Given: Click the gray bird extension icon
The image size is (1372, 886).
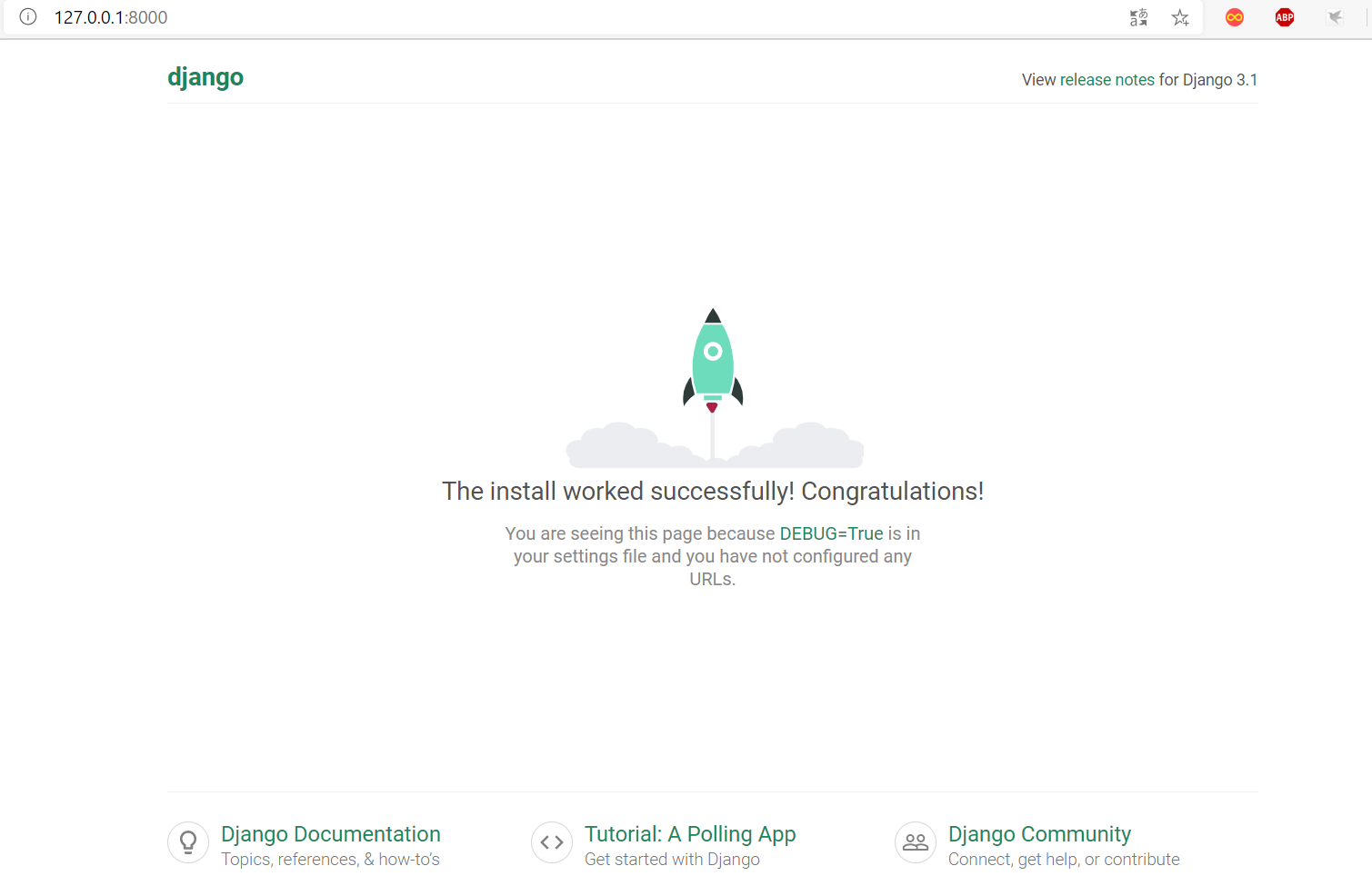Looking at the screenshot, I should [x=1335, y=17].
